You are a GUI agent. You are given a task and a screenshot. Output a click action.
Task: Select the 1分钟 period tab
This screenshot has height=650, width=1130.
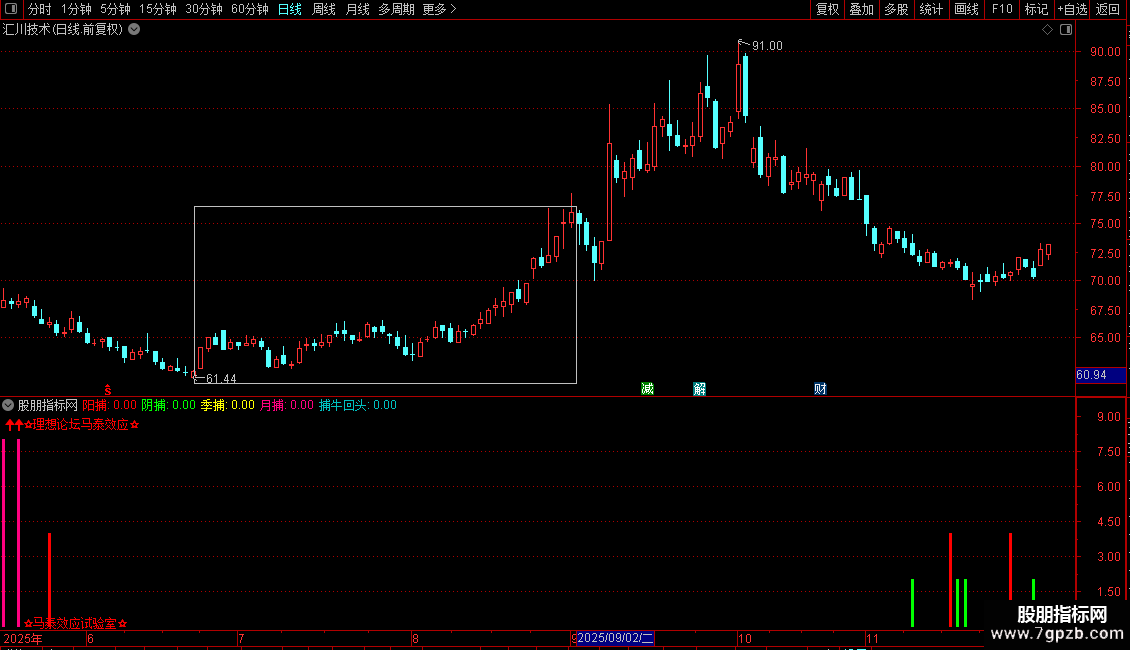tap(76, 9)
